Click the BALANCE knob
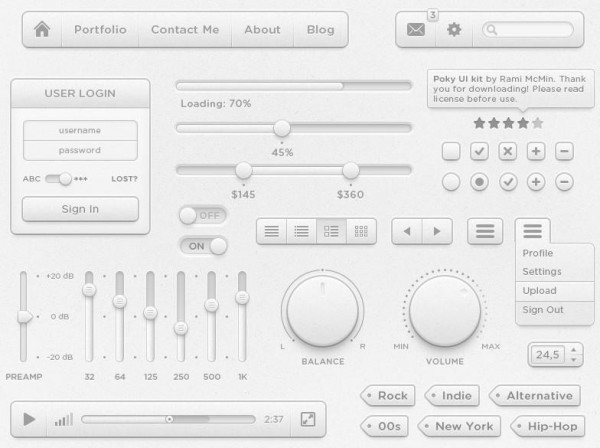 [323, 310]
